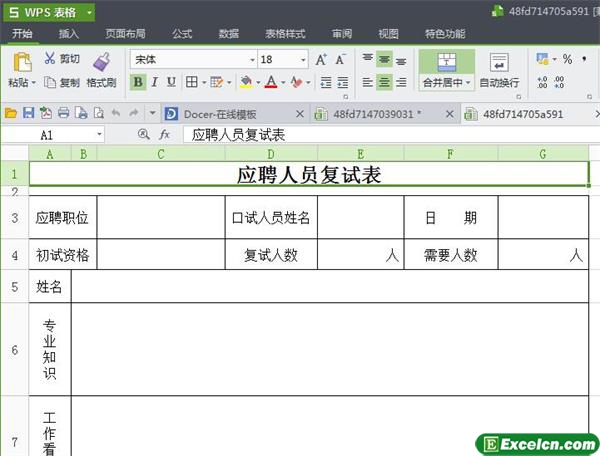
Task: Open 审阅 ribbon tab
Action: [x=342, y=34]
